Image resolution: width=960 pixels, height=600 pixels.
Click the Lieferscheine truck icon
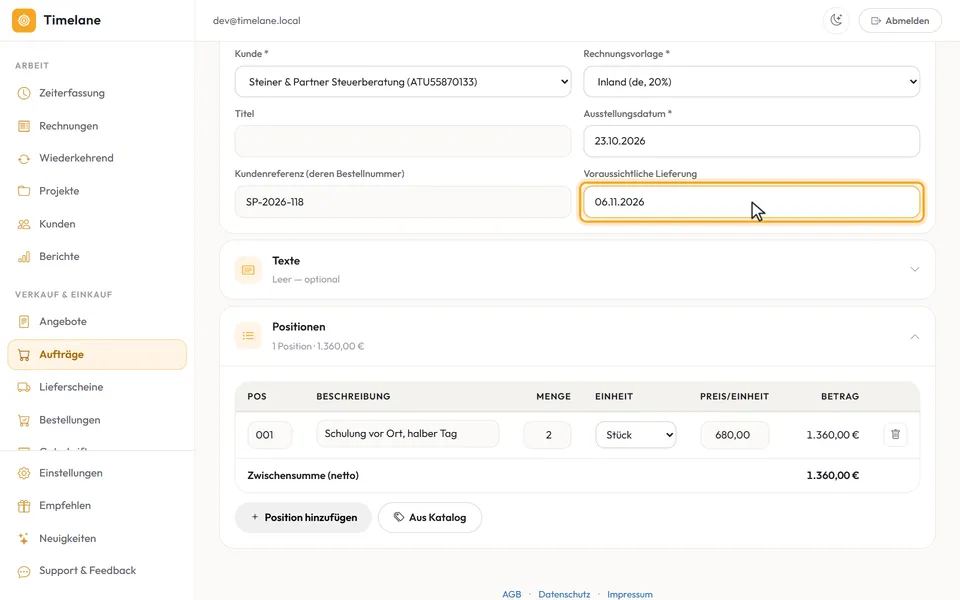click(x=24, y=387)
